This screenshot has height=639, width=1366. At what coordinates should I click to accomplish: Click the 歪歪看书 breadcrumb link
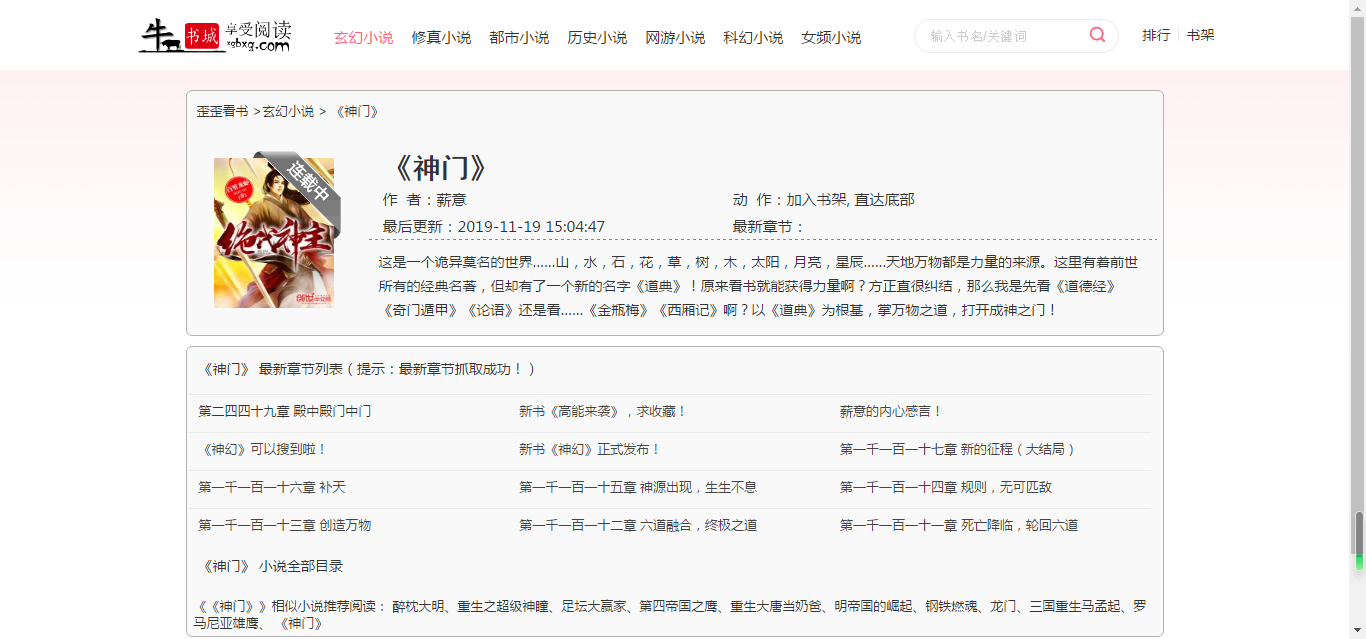222,111
